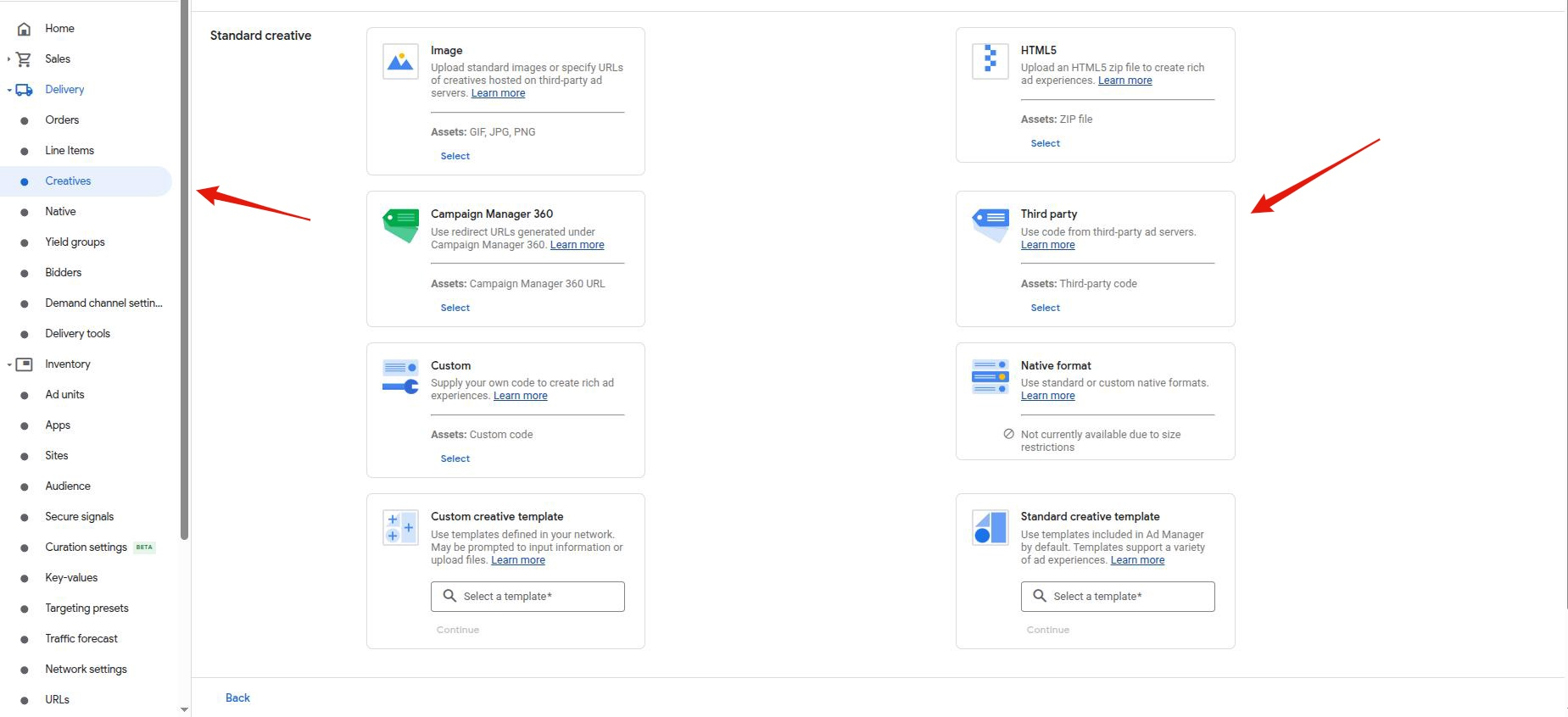Click the Standard creative template shapes icon
Viewport: 1568px width, 717px height.
pyautogui.click(x=990, y=528)
